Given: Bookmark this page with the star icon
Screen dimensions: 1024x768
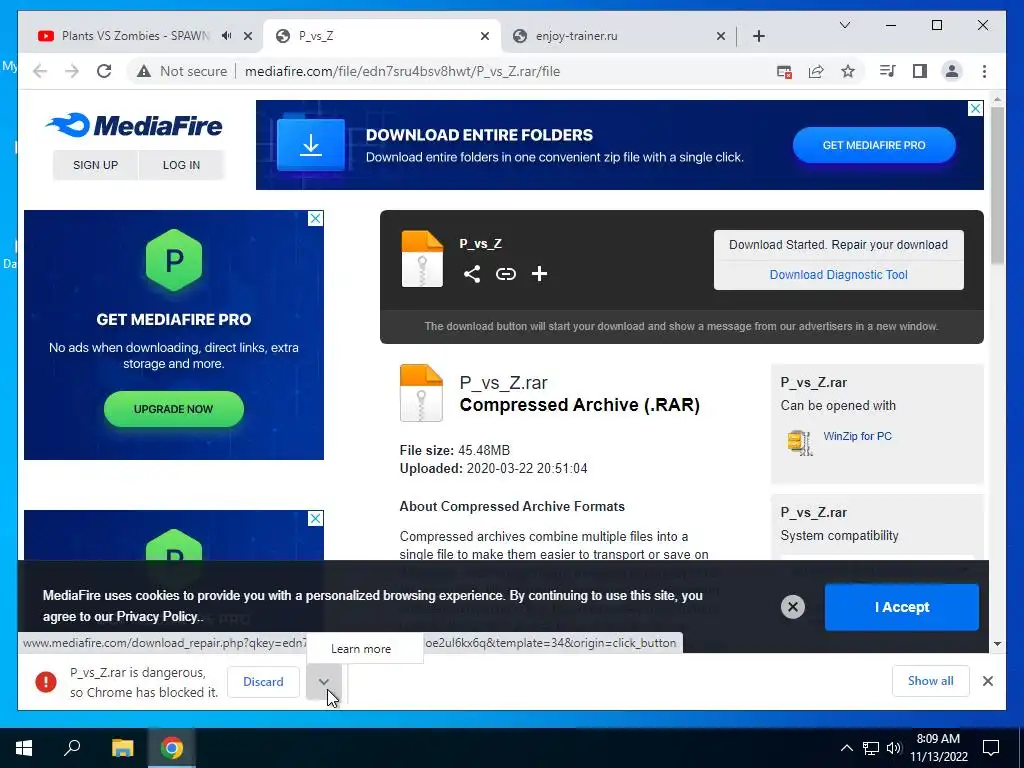Looking at the screenshot, I should (x=848, y=71).
